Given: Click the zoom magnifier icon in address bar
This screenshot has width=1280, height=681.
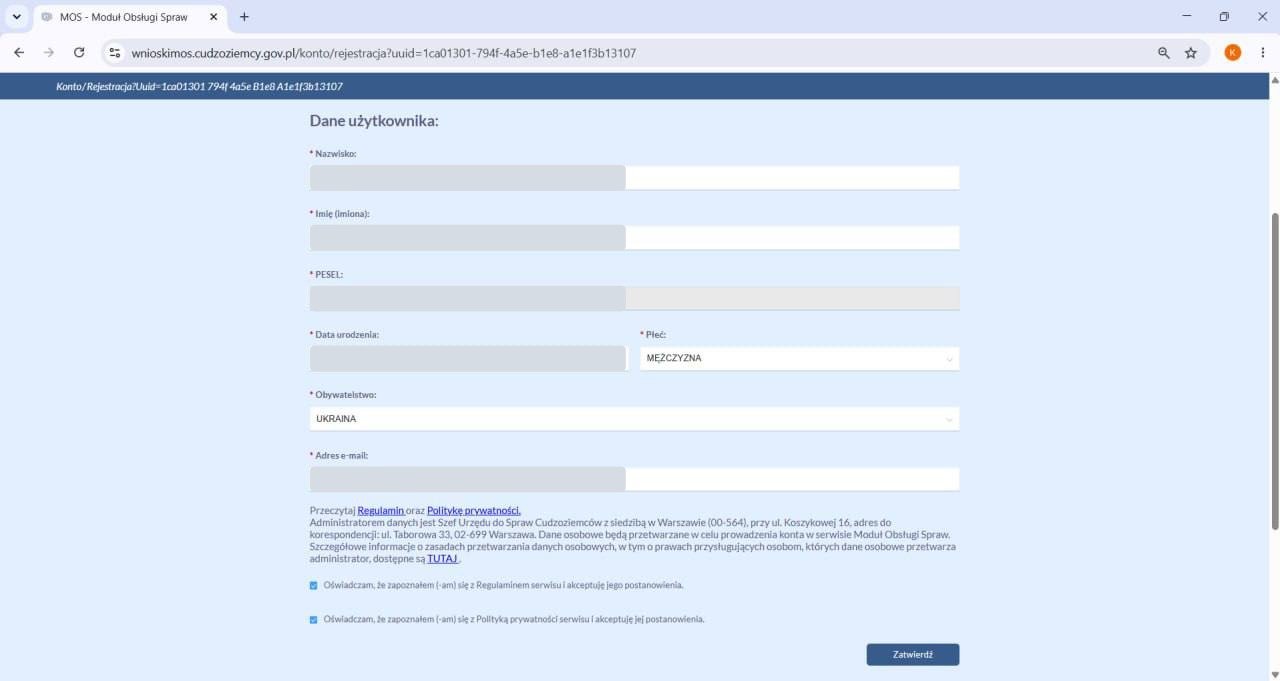Looking at the screenshot, I should click(1164, 53).
